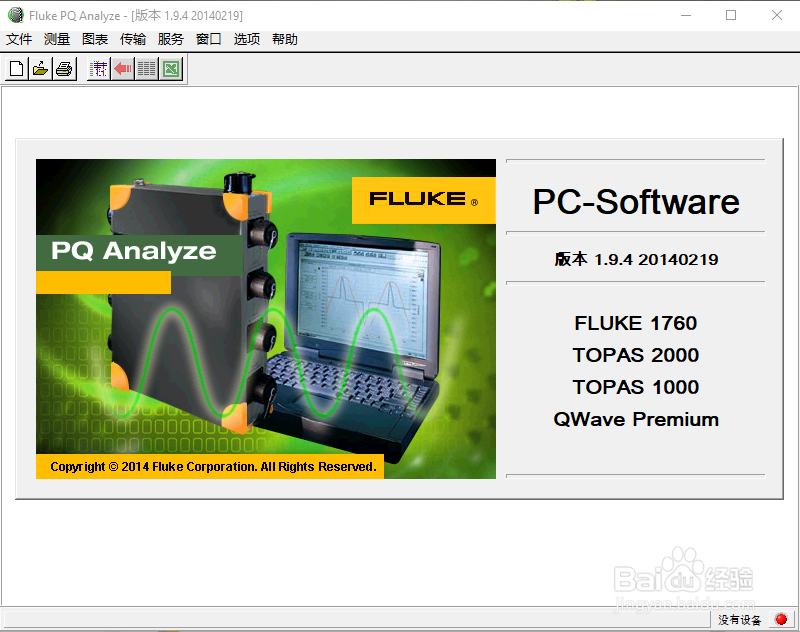Click the TOPAS 1000 text
This screenshot has width=800, height=632.
(x=636, y=387)
